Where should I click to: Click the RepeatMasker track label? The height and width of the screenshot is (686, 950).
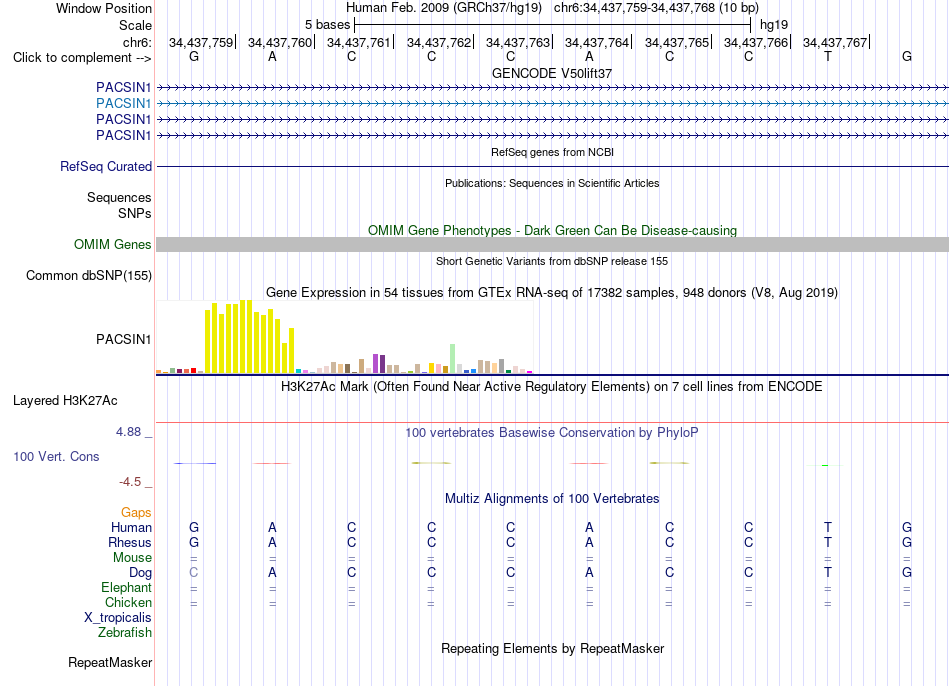110,662
